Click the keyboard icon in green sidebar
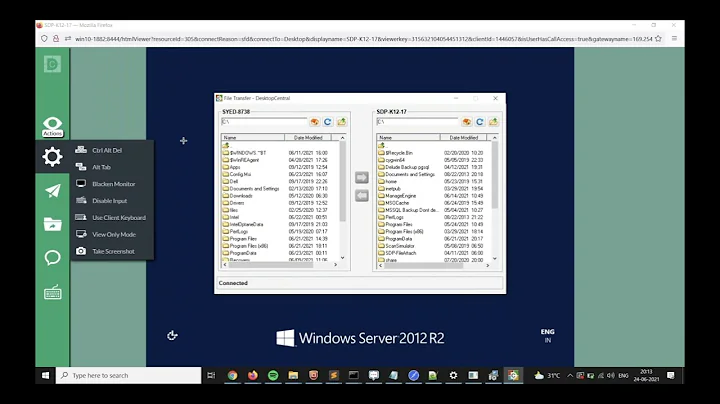The width and height of the screenshot is (720, 404). pyautogui.click(x=52, y=292)
